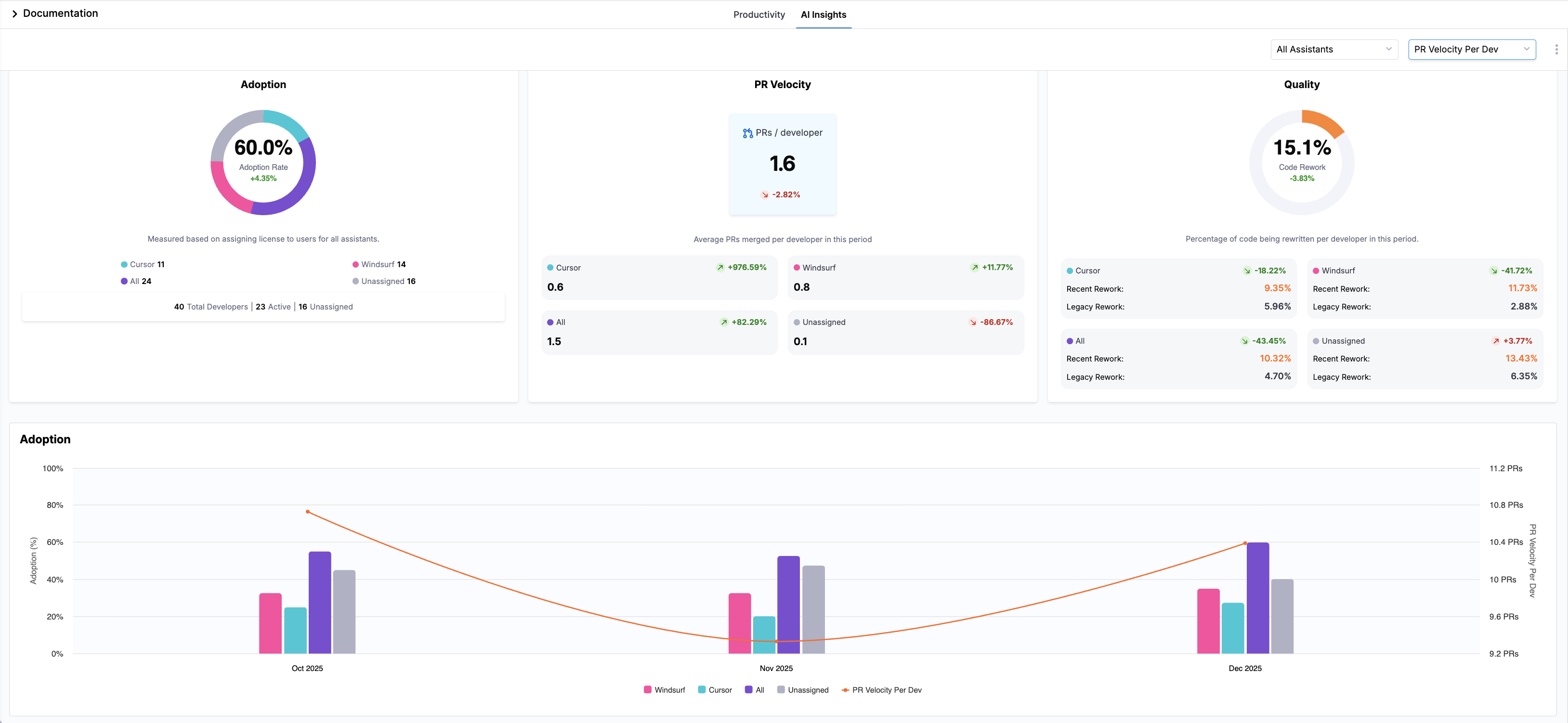
Task: Select the AI Insights tab
Action: point(823,14)
